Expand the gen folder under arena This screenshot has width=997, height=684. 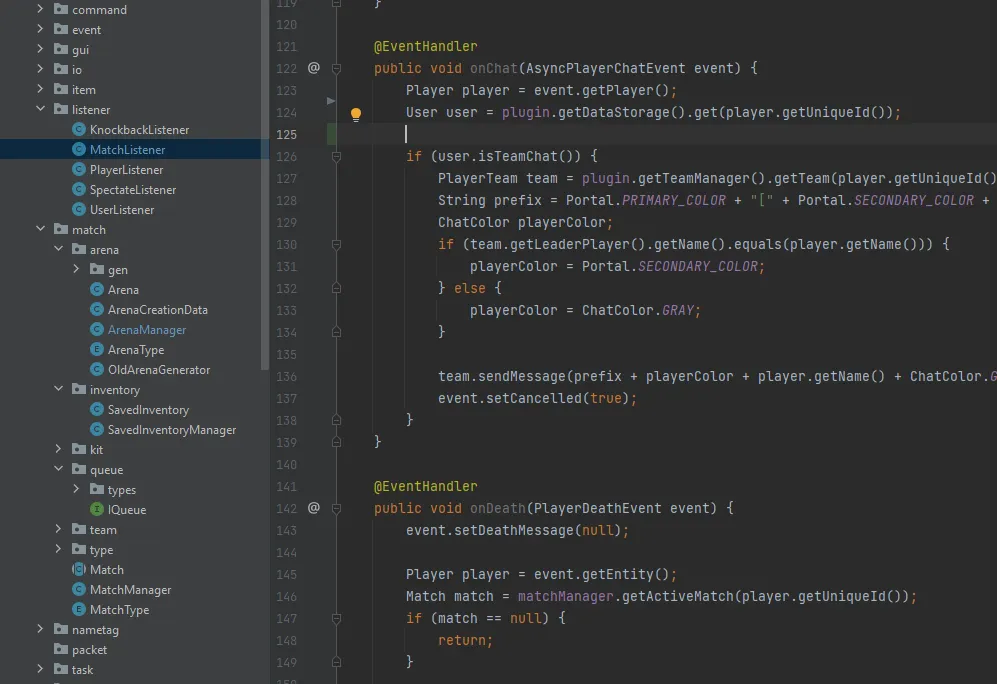[x=76, y=270]
